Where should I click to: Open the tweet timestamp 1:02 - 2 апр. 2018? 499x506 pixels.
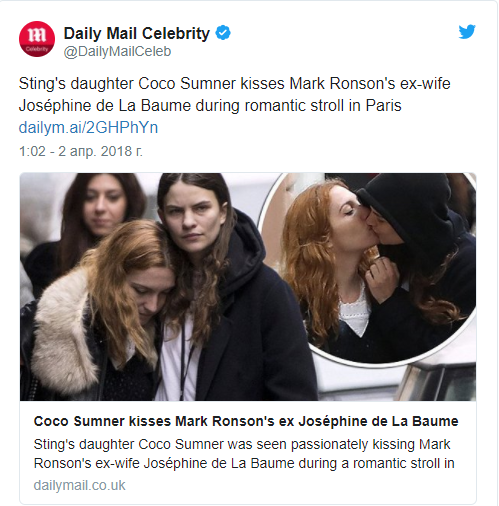pos(81,151)
